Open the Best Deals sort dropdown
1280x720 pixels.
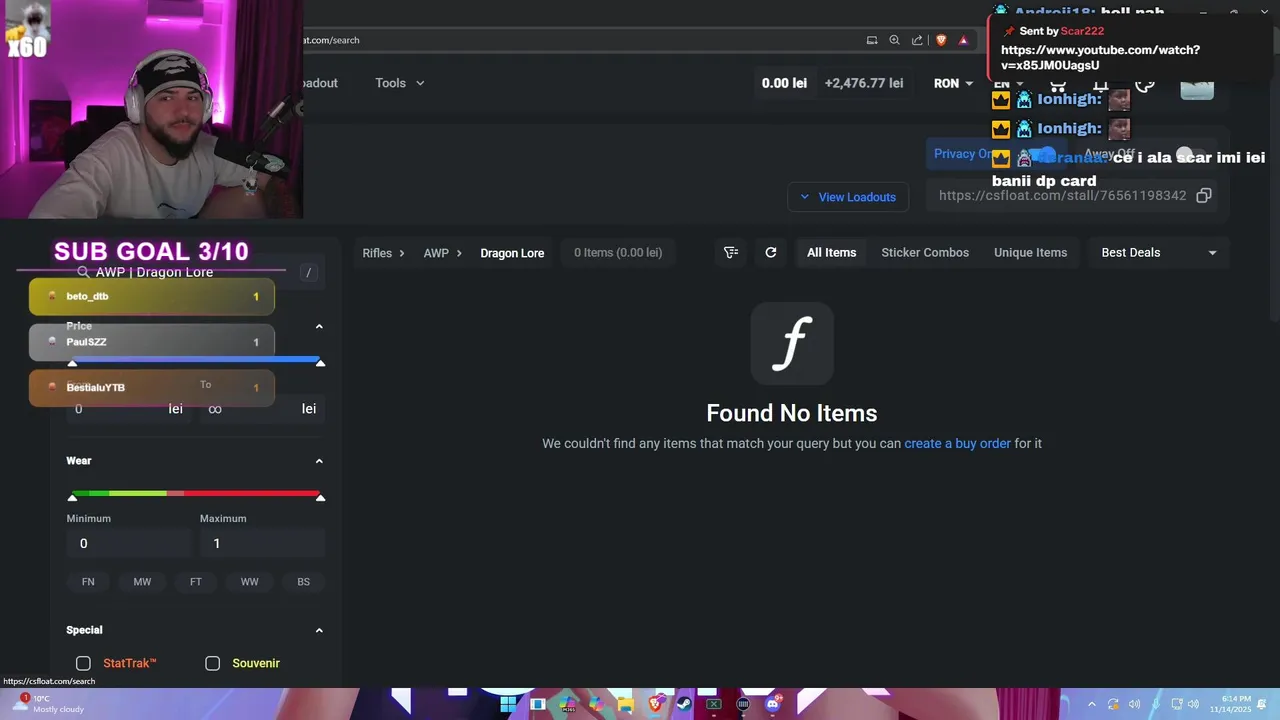(x=1159, y=253)
